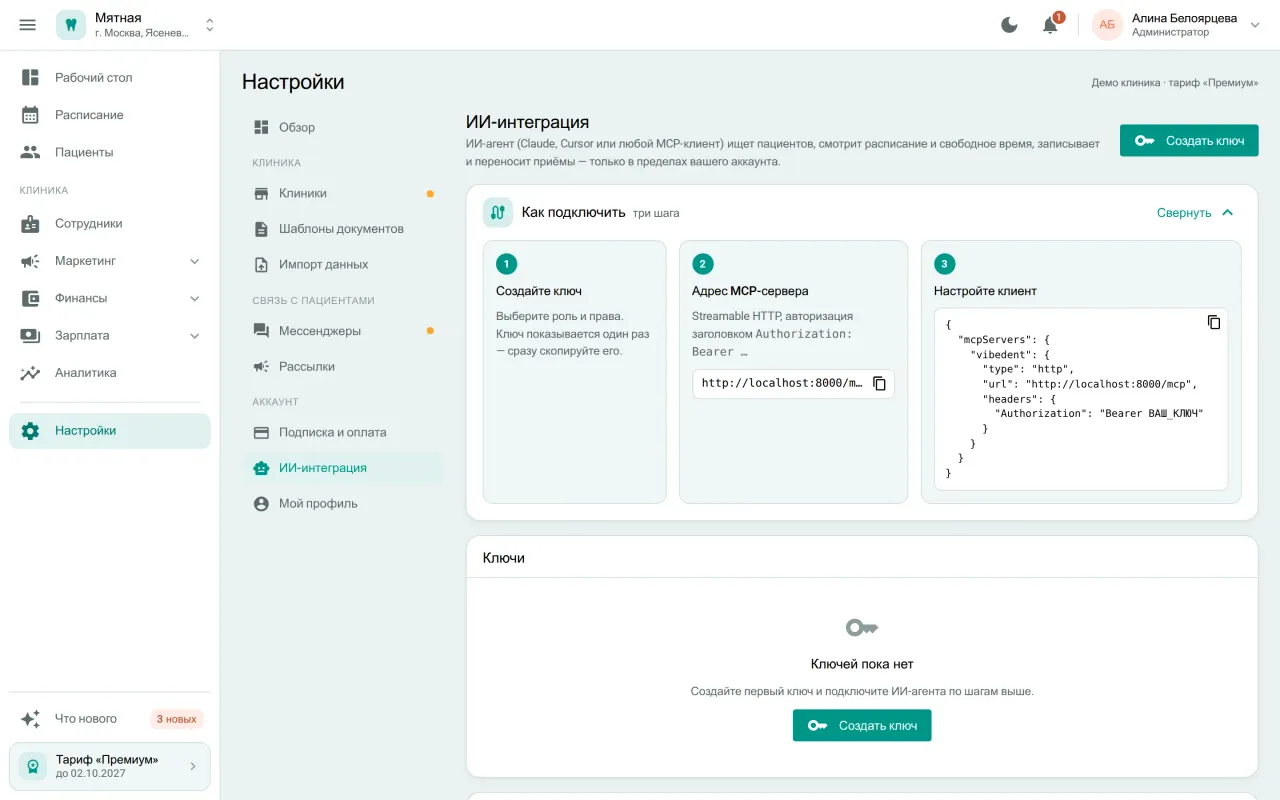
Task: Click the Настройки gear icon
Action: click(31, 431)
